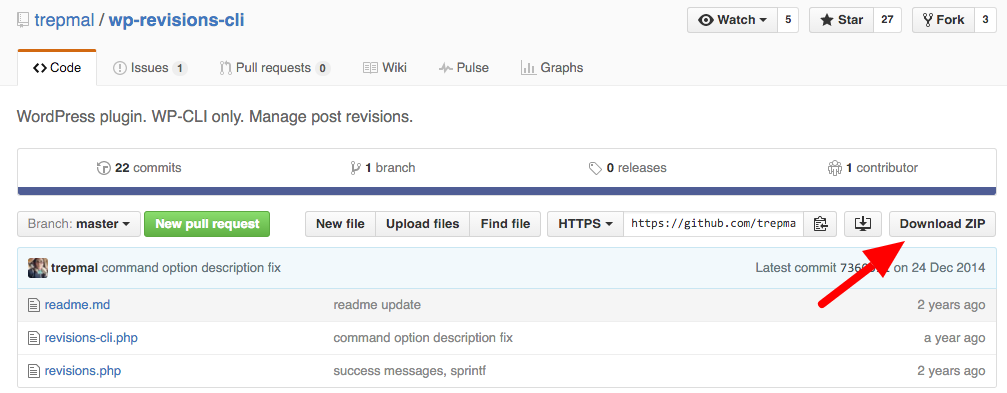Open the wp-revisions-cli repository link
The image size is (1007, 393).
(x=177, y=20)
